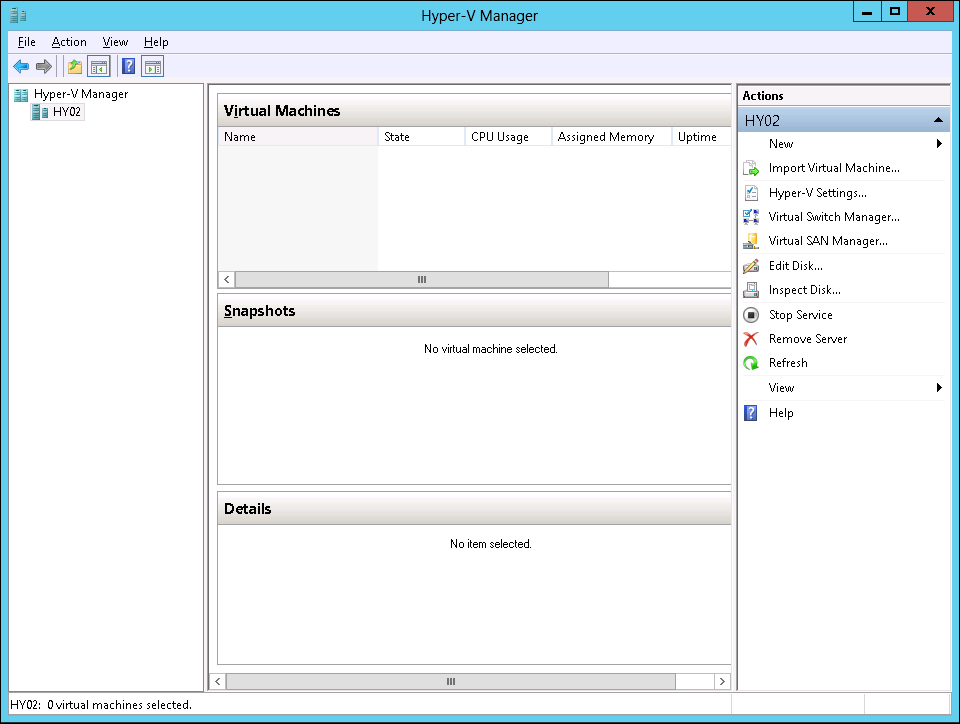Click the Hyper-V Manager title bar app icon
Screen dimensions: 960x724
[18, 15]
